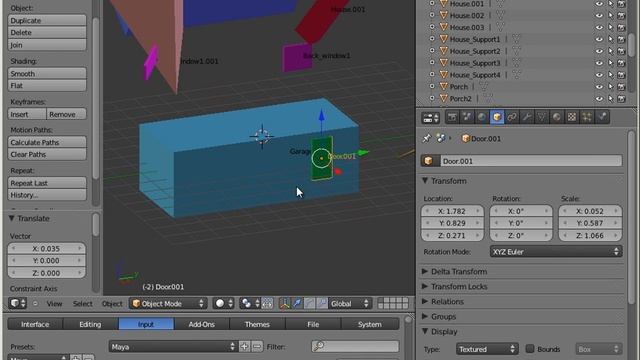
Task: Open the Maya presets dropdown
Action: (173, 347)
